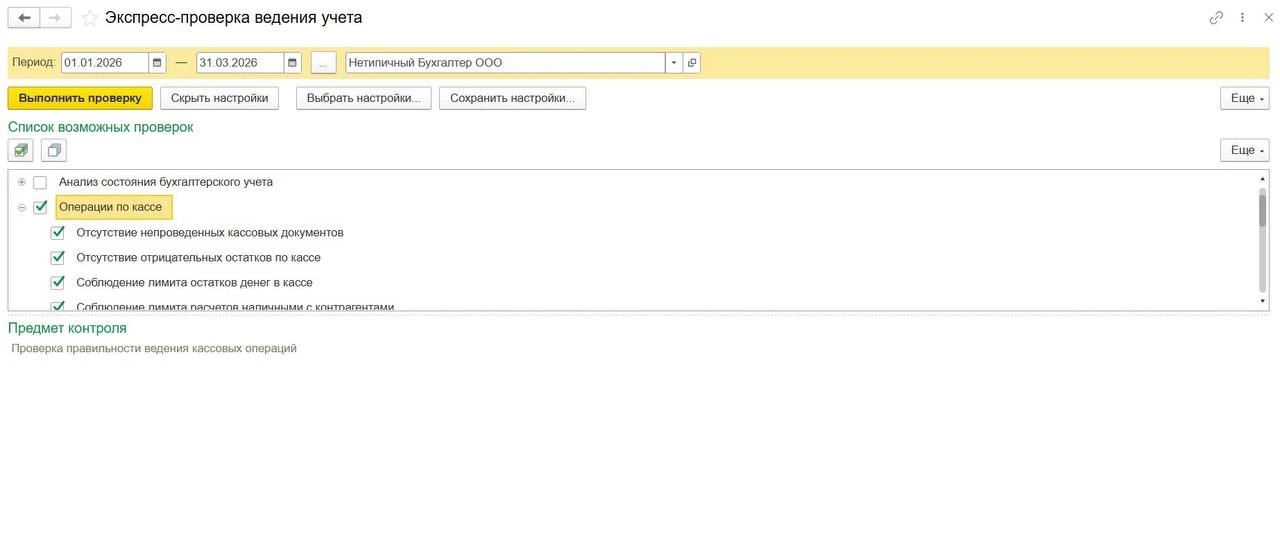
Task: Select Отсутствие непроведенных кассовых документов text
Action: tap(210, 232)
